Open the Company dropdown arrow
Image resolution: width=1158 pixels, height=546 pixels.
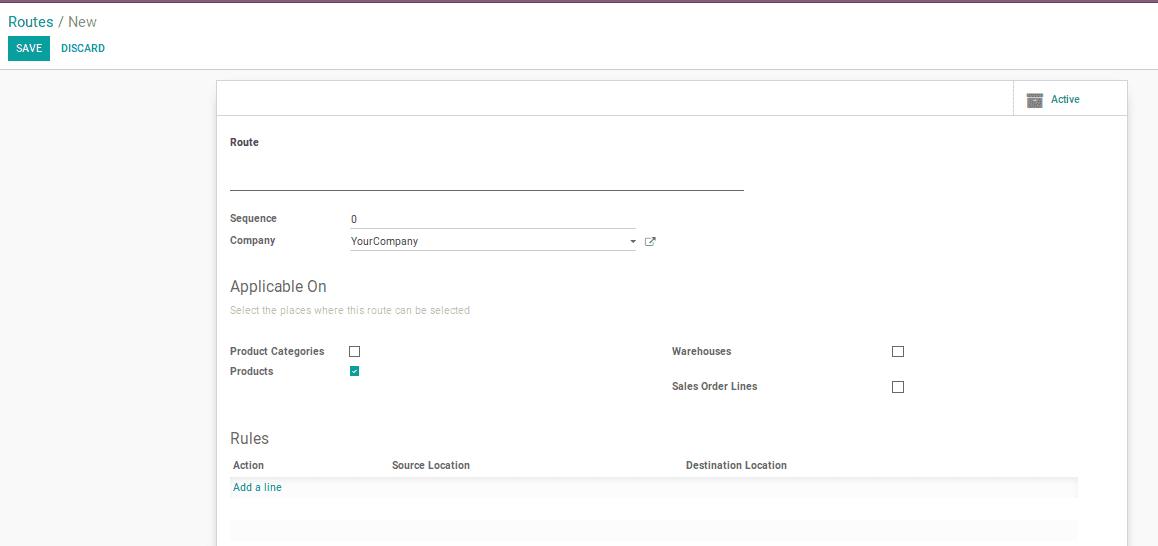coord(633,242)
